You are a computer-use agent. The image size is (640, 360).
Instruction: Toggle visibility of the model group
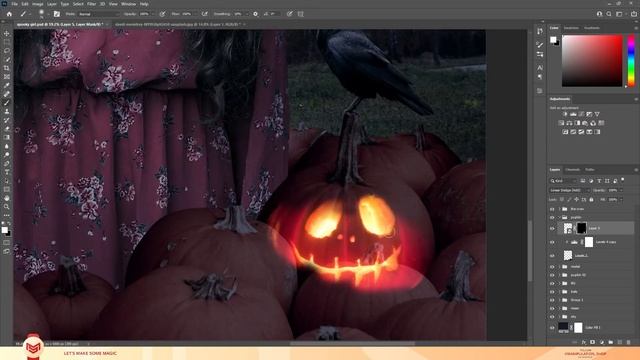click(552, 267)
